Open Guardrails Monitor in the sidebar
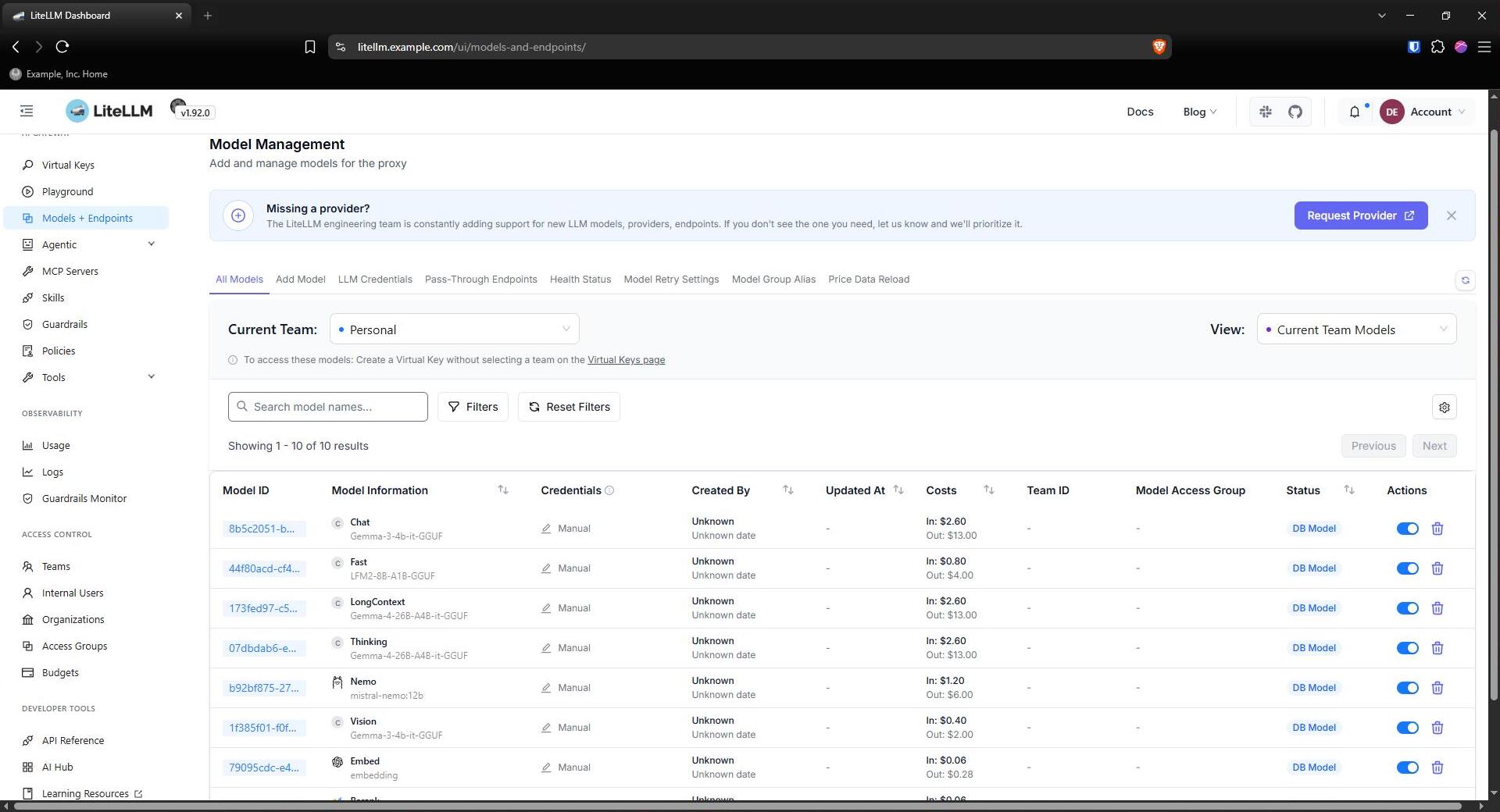Image resolution: width=1500 pixels, height=812 pixels. click(x=86, y=498)
